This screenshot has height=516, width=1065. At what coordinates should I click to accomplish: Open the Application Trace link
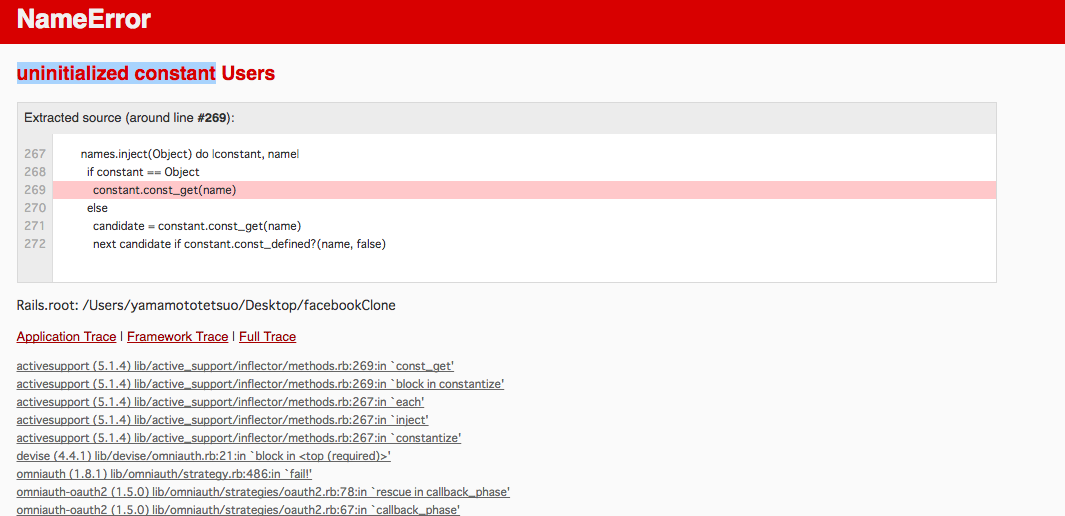point(66,337)
